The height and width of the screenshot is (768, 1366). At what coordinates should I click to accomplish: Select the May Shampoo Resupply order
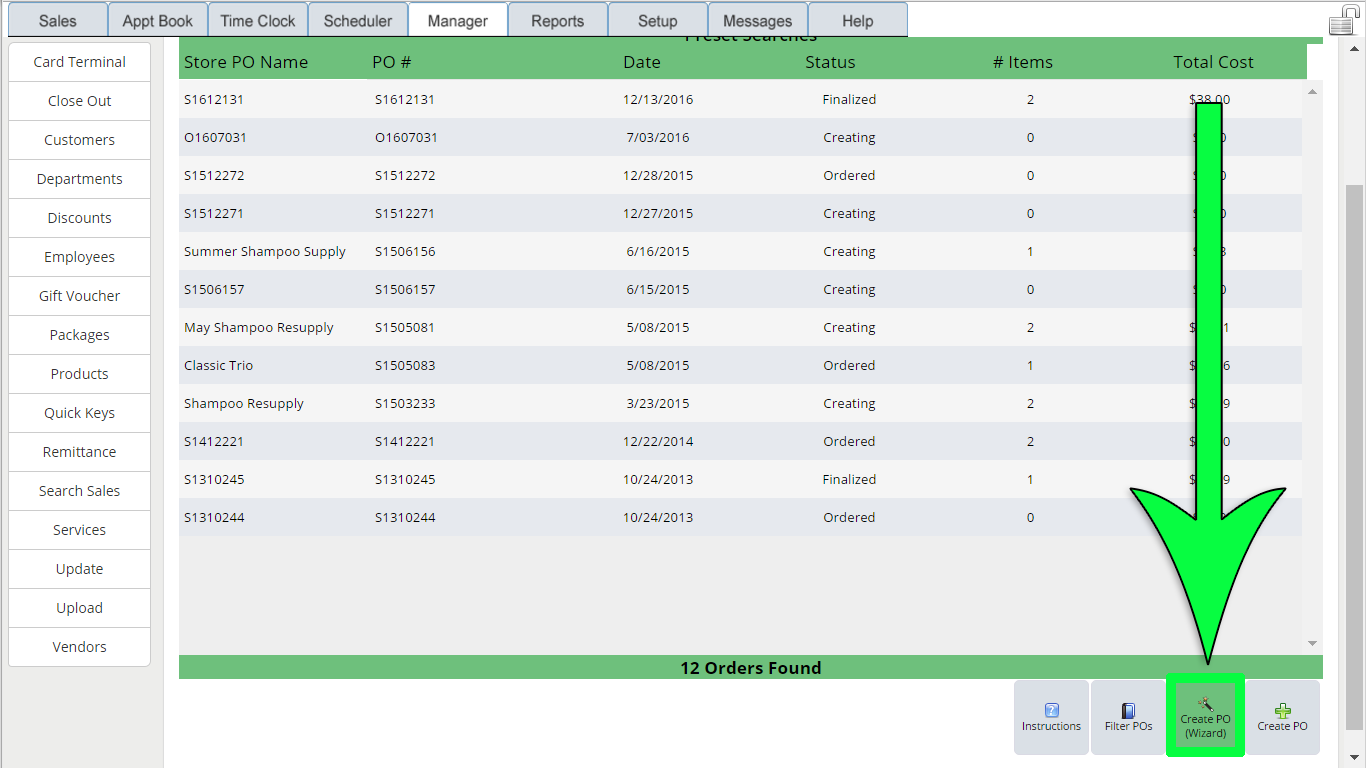[x=741, y=327]
